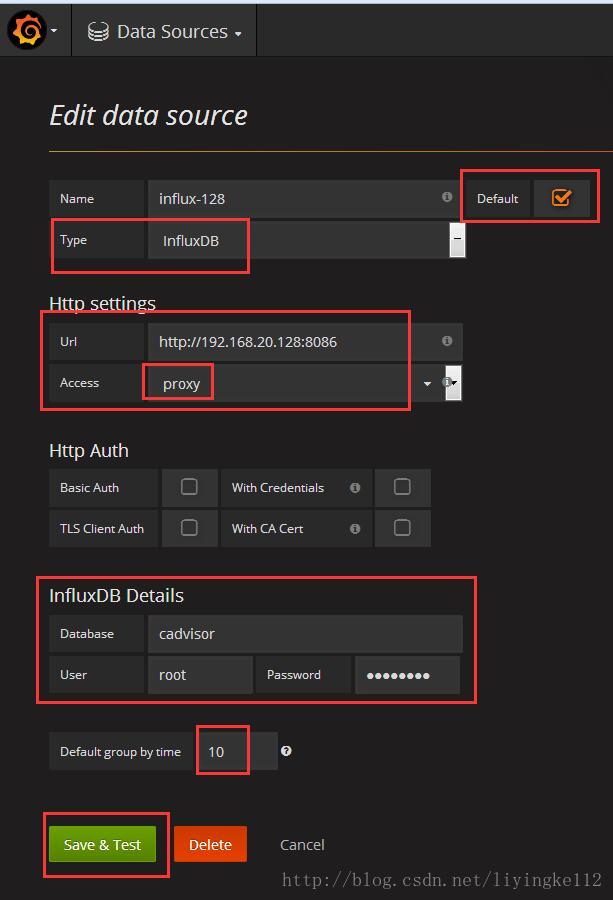Click the Type select arrow button
Screen dimensions: 613x900
tap(457, 240)
